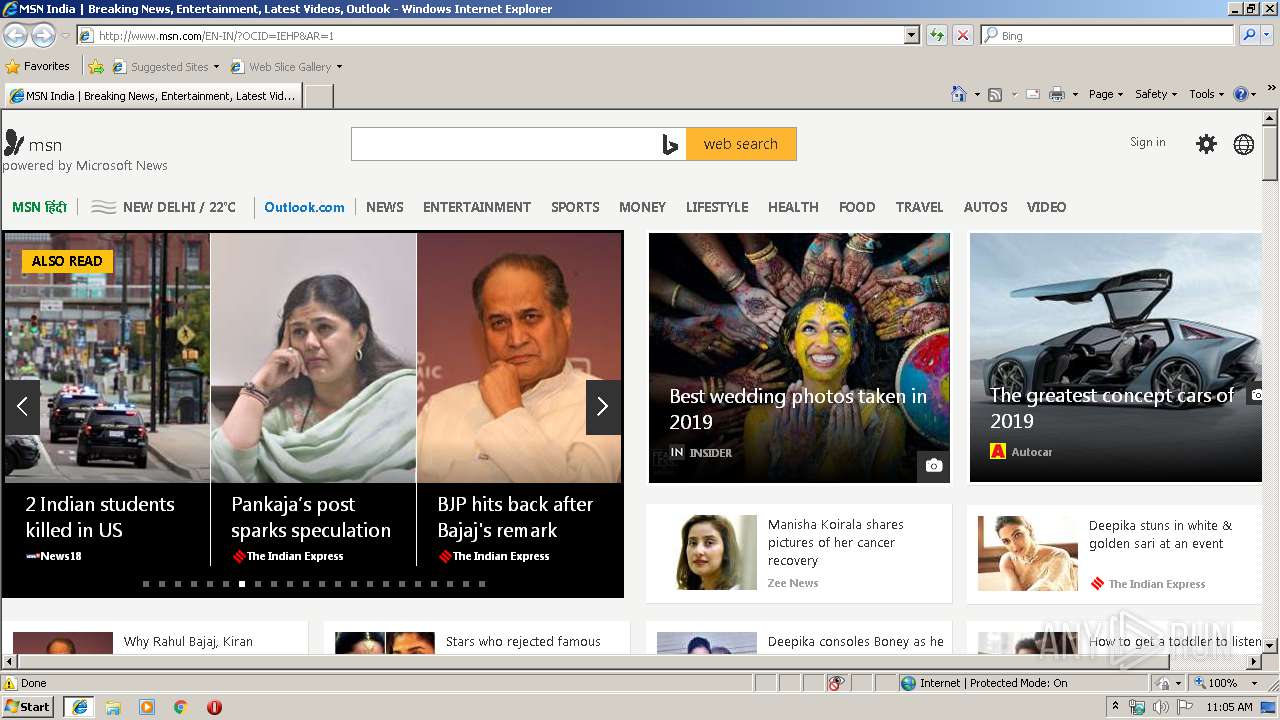Click the Read Mail envelope icon
Viewport: 1280px width, 720px height.
1032,94
